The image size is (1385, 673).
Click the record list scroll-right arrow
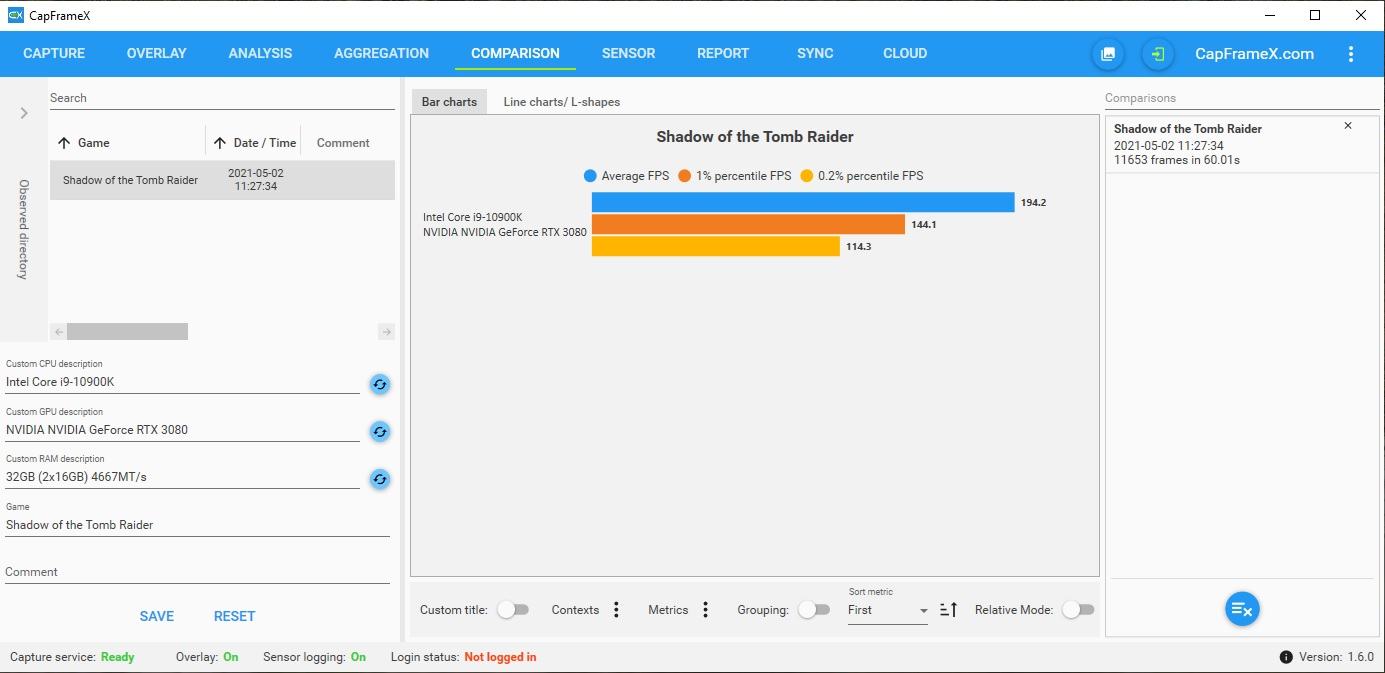pyautogui.click(x=387, y=331)
